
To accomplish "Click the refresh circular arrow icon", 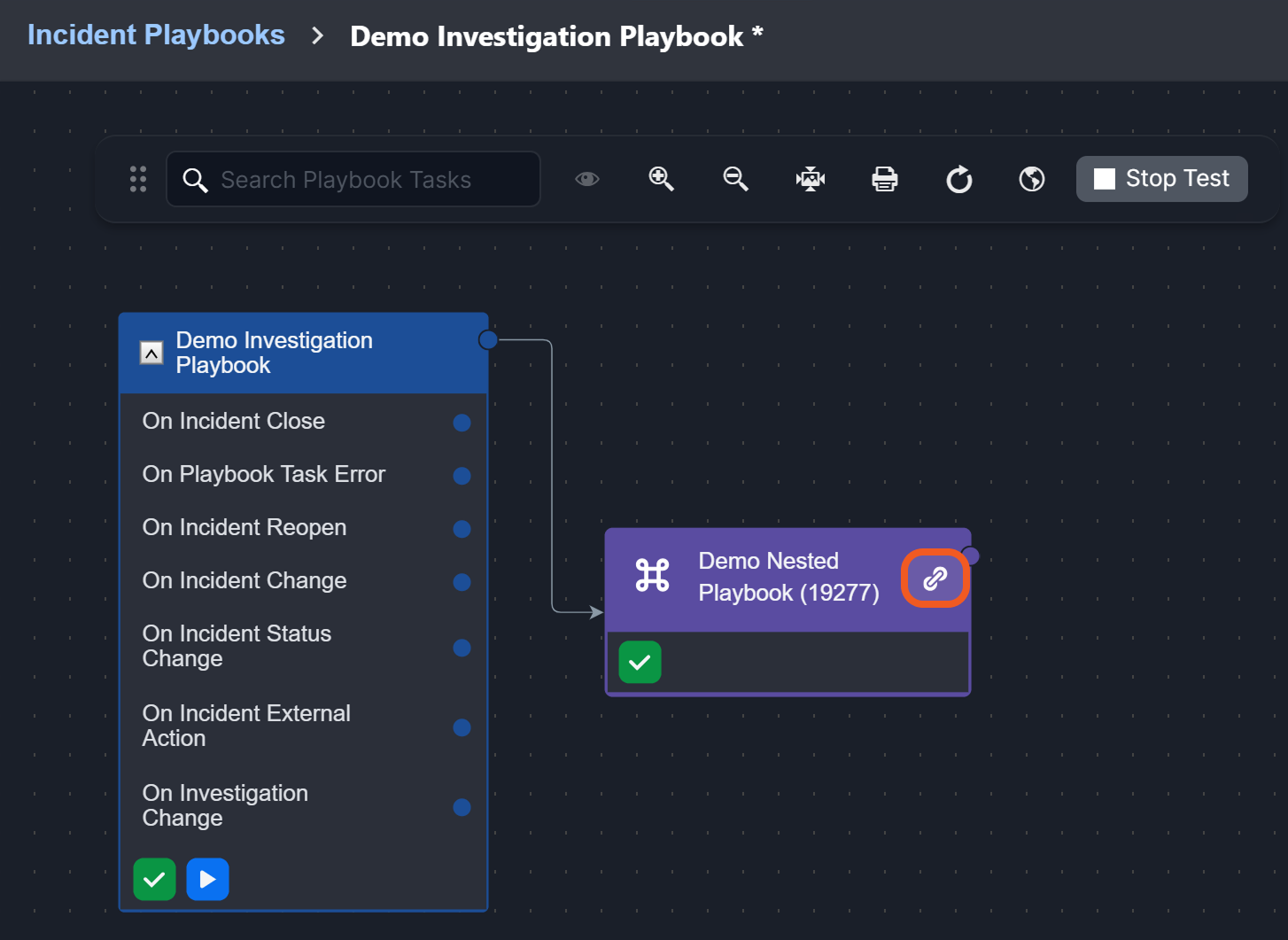I will (x=958, y=180).
